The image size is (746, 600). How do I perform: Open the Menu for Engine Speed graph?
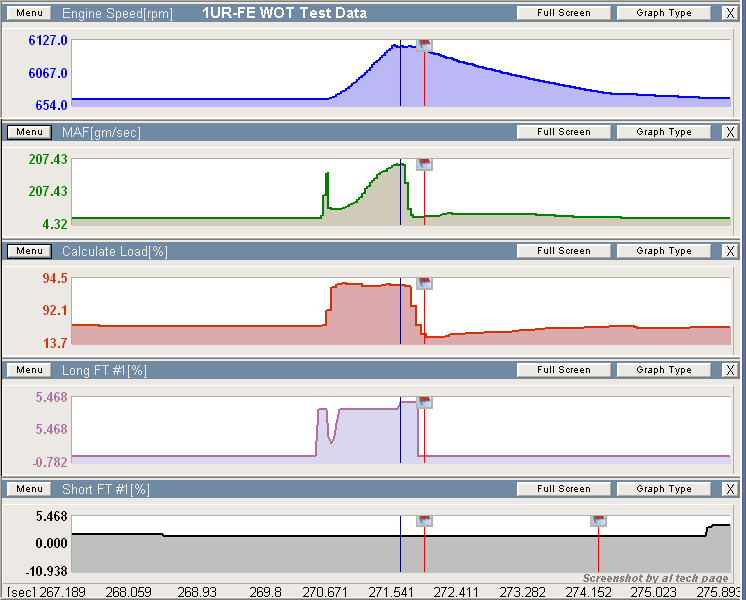(x=29, y=13)
